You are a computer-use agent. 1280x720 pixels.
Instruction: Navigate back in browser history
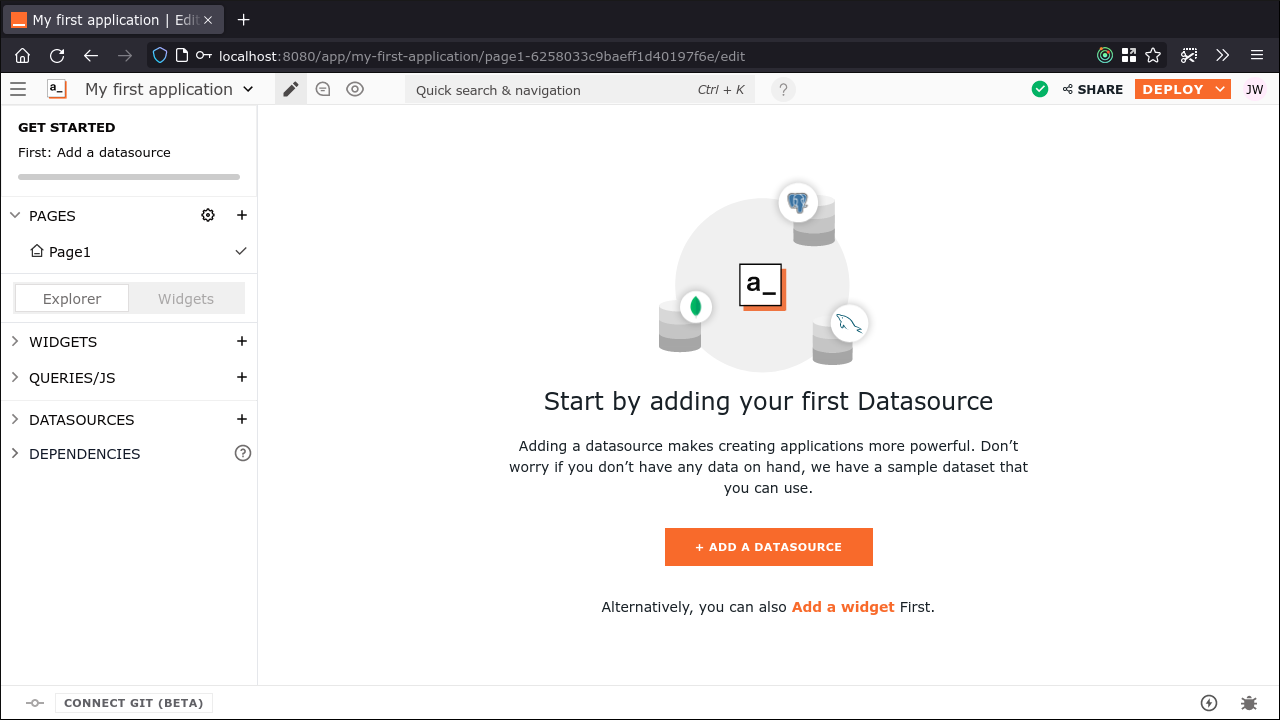pyautogui.click(x=91, y=56)
